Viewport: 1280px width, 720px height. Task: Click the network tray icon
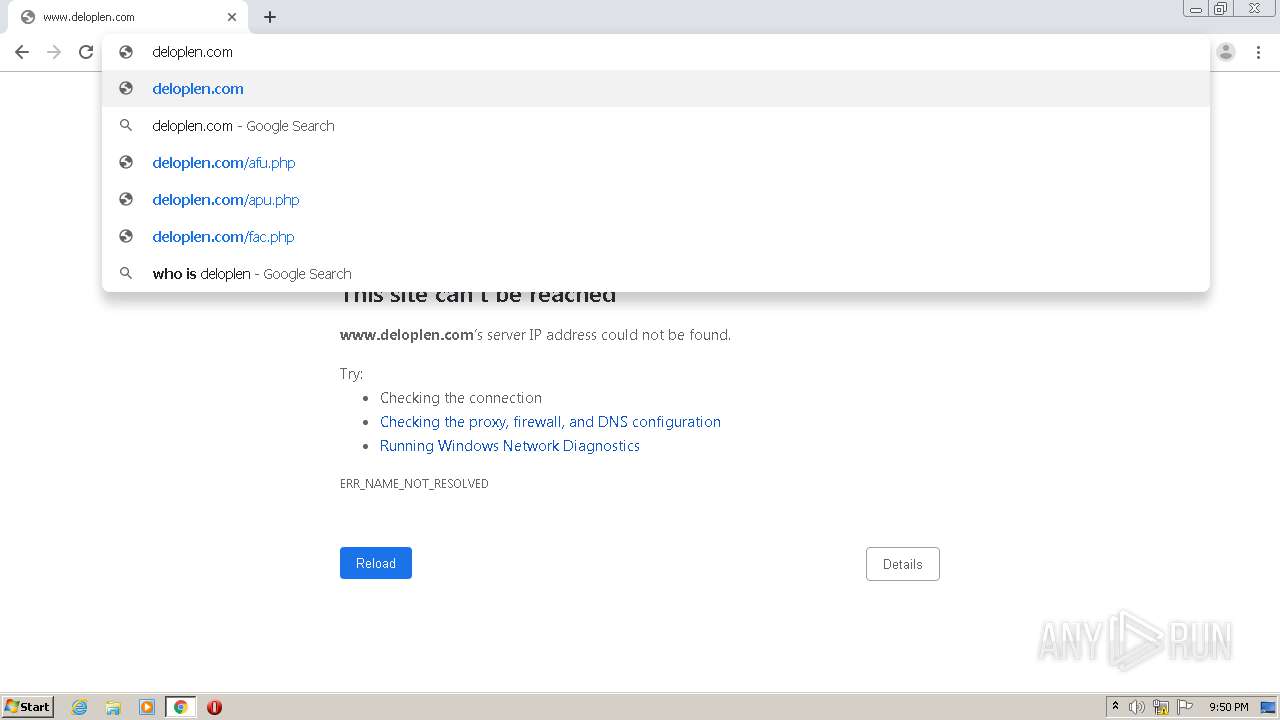(x=1161, y=707)
